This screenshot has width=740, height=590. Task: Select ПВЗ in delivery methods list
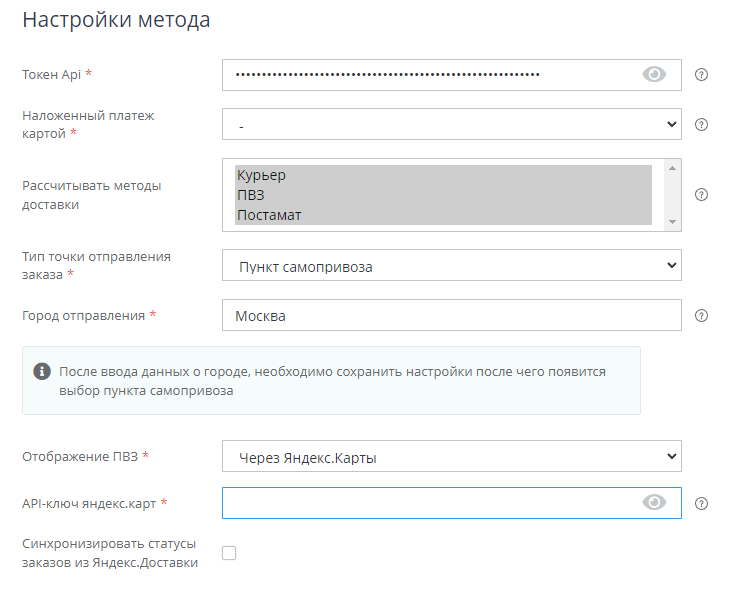click(251, 195)
